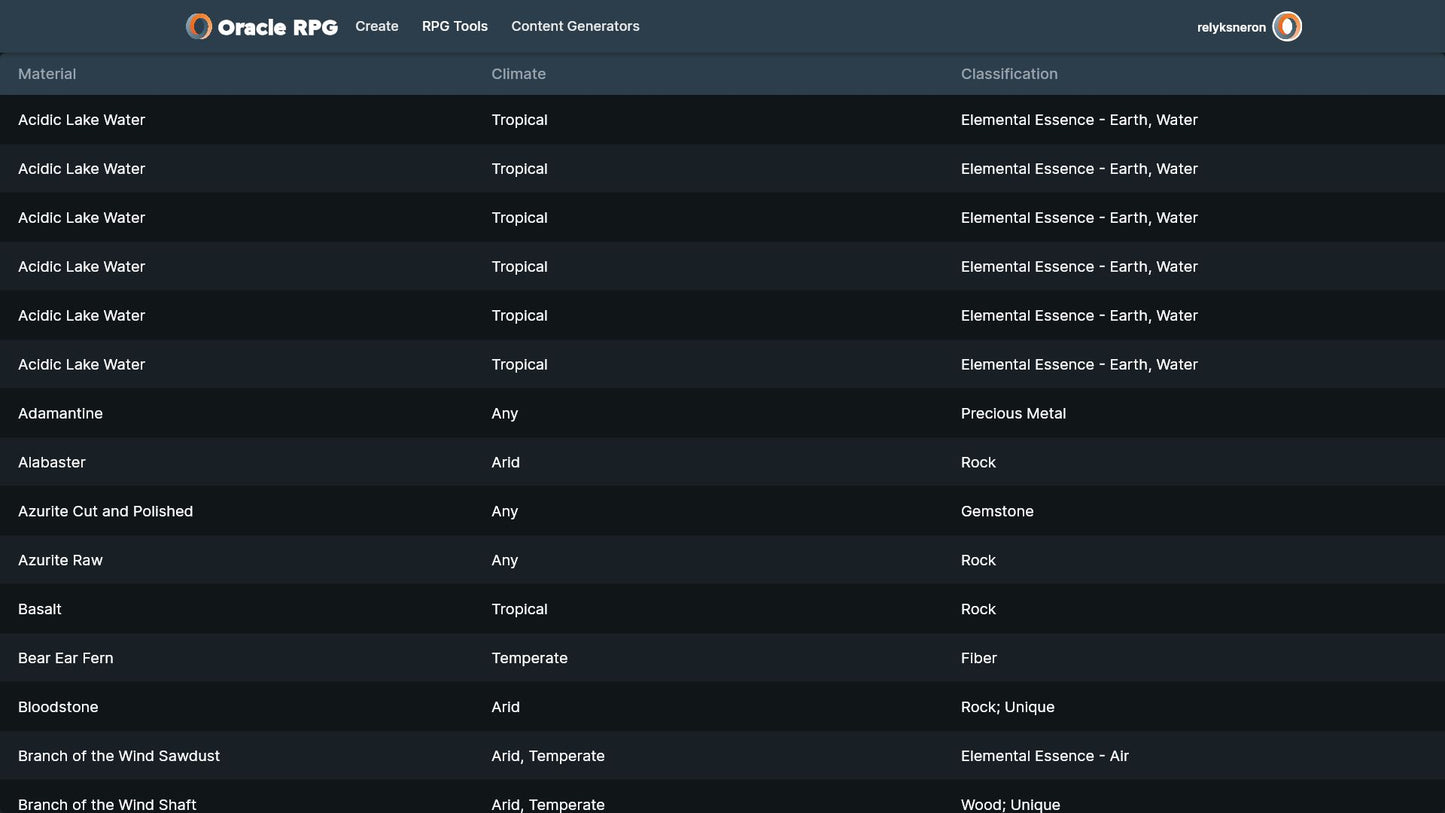Select the Bear Ear Fern row

[65, 659]
